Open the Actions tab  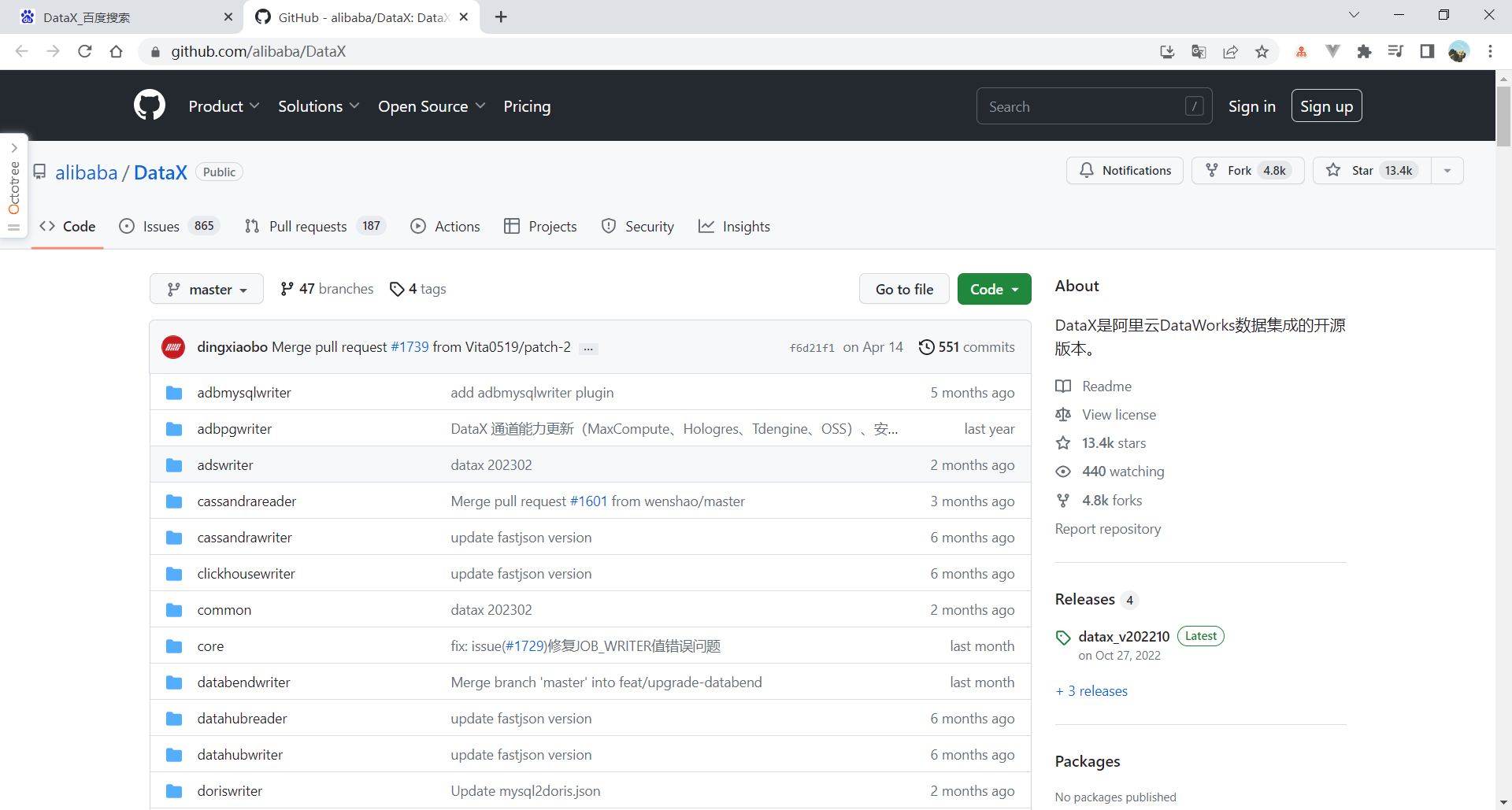[x=445, y=227]
